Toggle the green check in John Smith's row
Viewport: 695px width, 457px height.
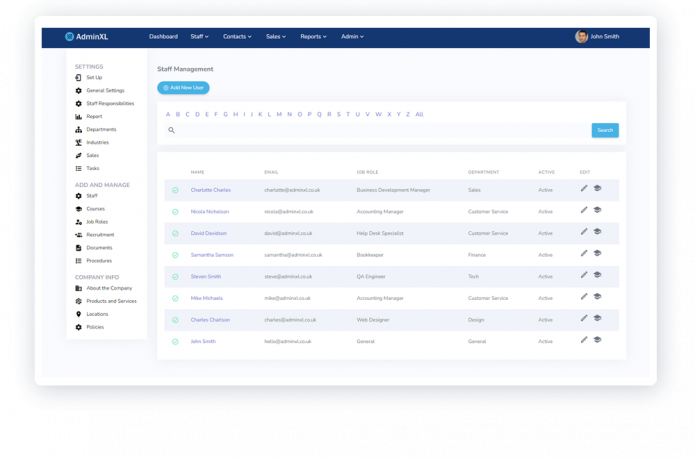point(176,342)
